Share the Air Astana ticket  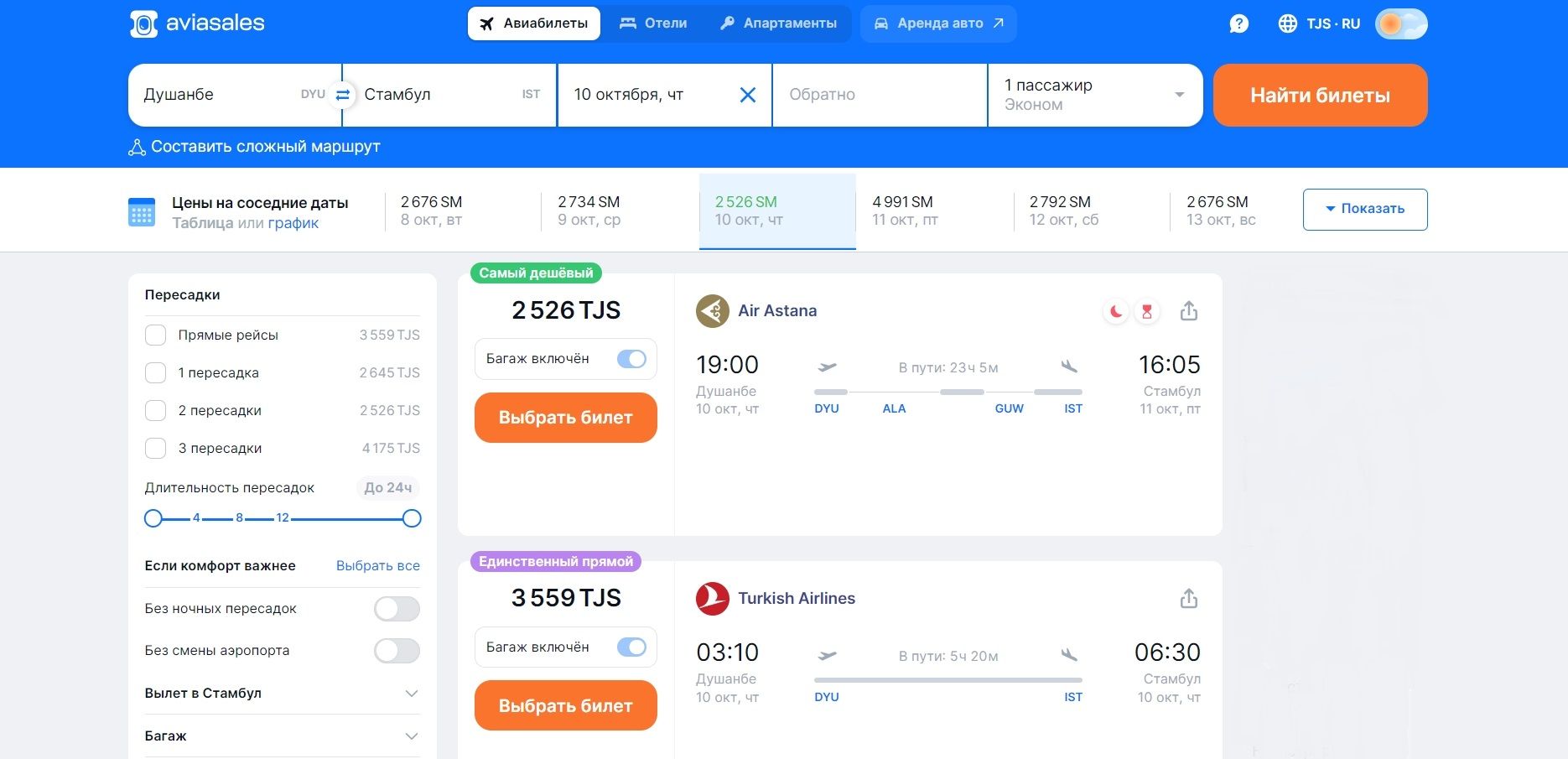pos(1189,311)
